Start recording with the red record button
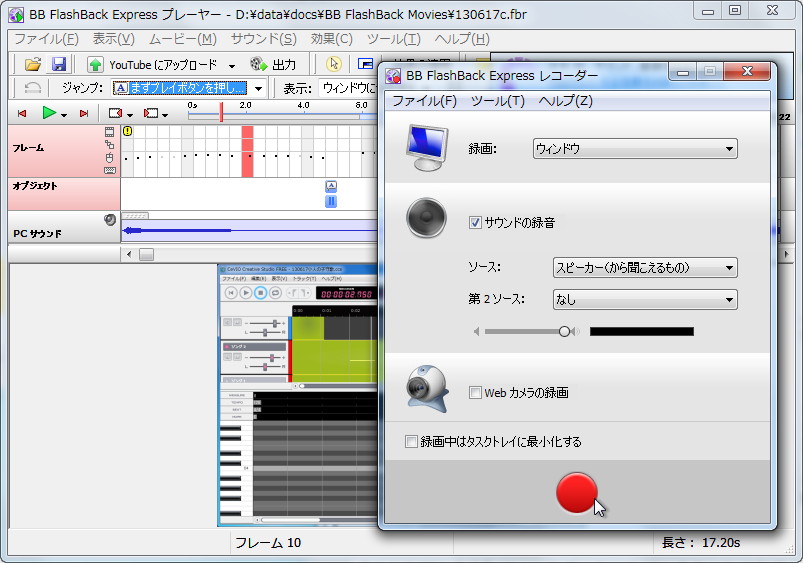Viewport: 803px width, 563px height. coord(577,492)
